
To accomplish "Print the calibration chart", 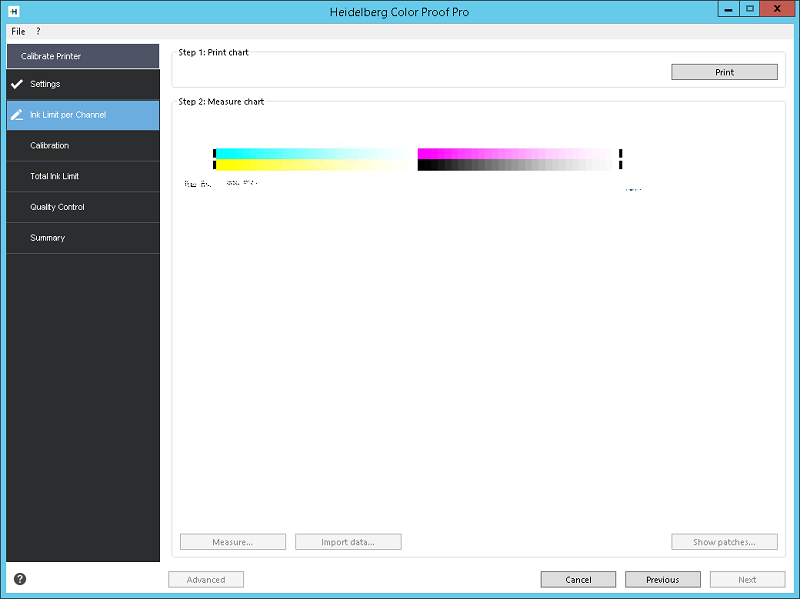I will point(723,71).
